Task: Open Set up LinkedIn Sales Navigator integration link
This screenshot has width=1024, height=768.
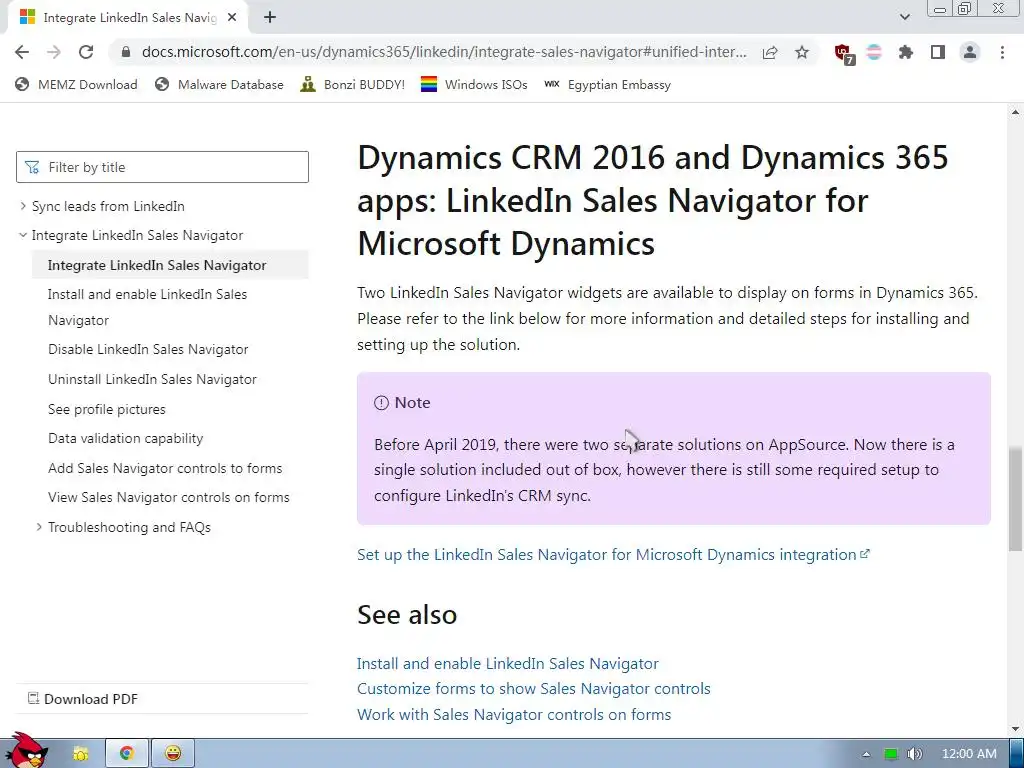Action: click(613, 554)
